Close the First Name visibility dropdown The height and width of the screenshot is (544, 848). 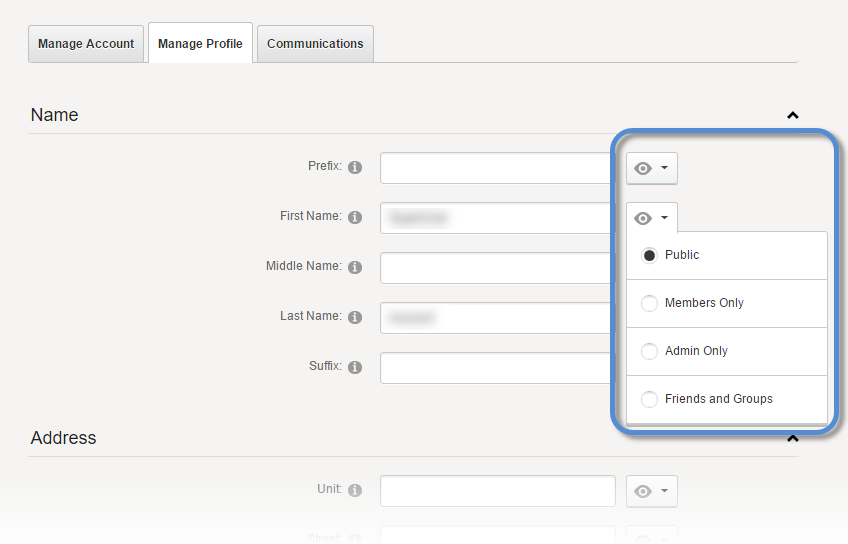[652, 218]
